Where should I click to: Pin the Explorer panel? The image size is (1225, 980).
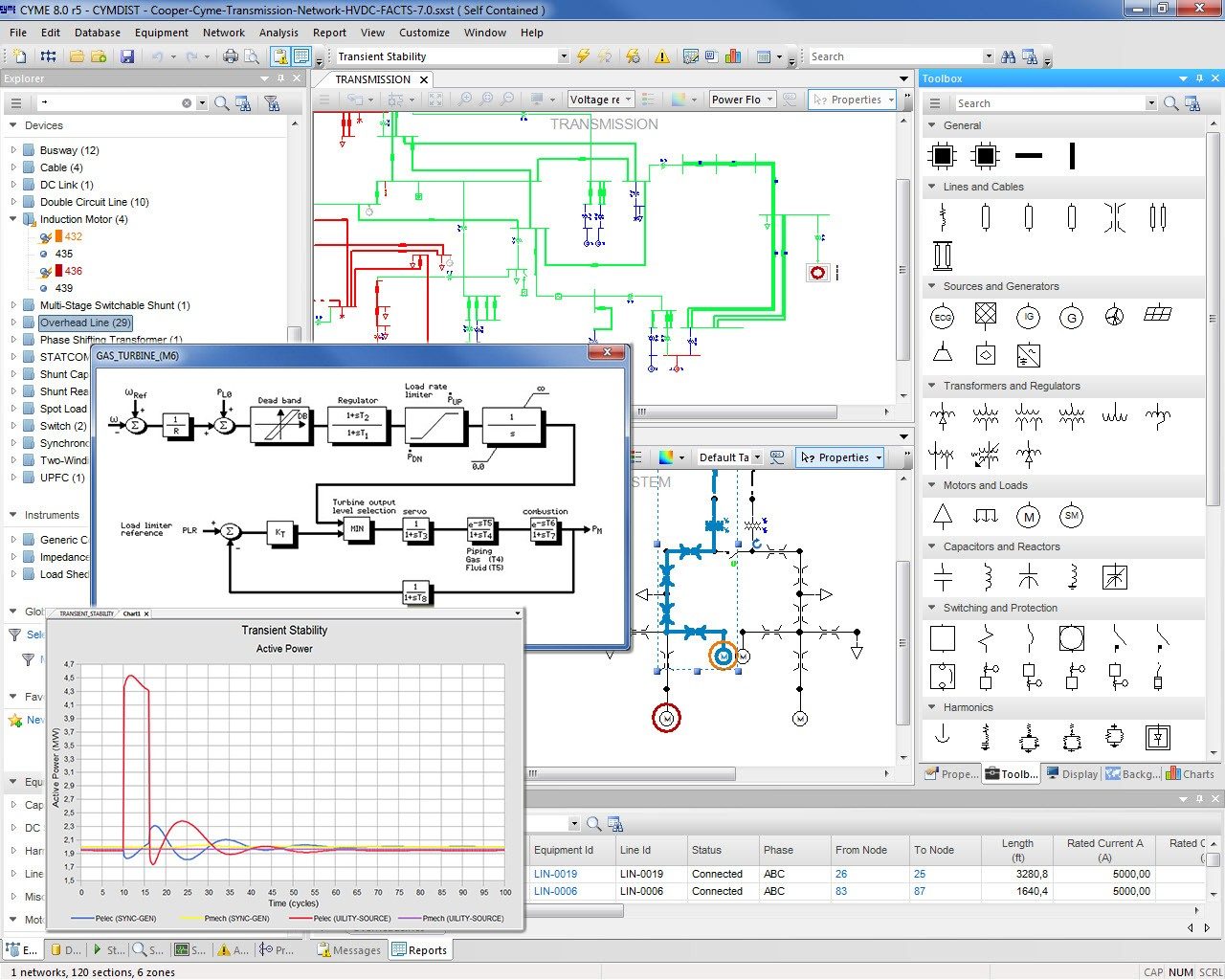point(280,78)
